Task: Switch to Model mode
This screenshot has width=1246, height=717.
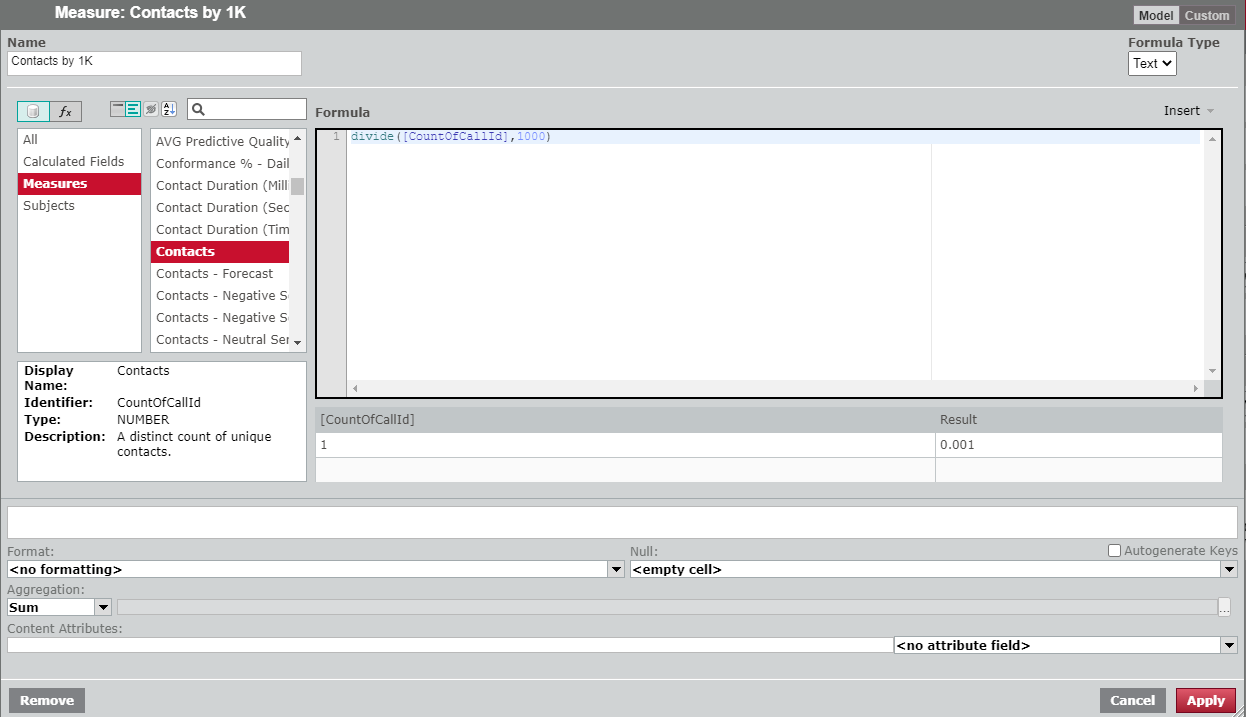Action: coord(1156,15)
